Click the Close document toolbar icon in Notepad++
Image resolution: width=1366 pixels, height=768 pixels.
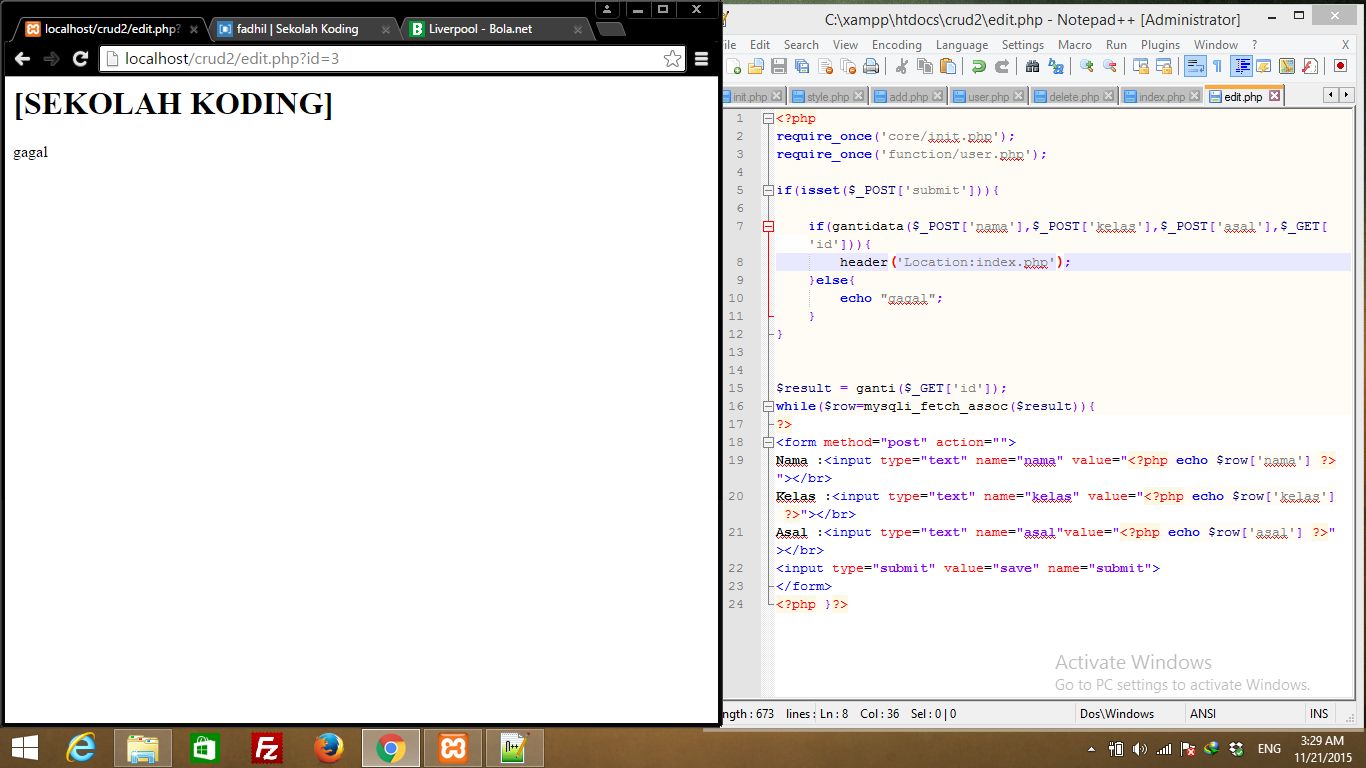[x=825, y=66]
